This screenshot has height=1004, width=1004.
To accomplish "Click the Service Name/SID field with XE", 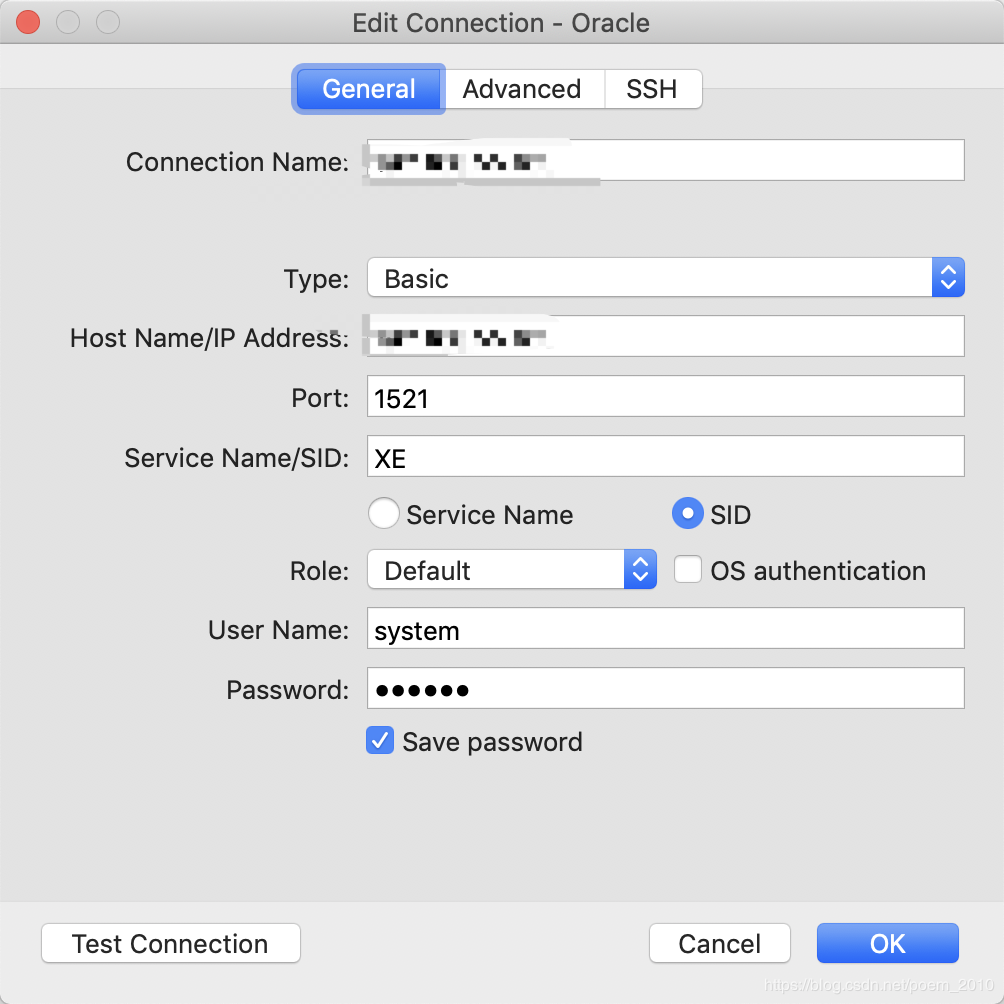I will (665, 457).
